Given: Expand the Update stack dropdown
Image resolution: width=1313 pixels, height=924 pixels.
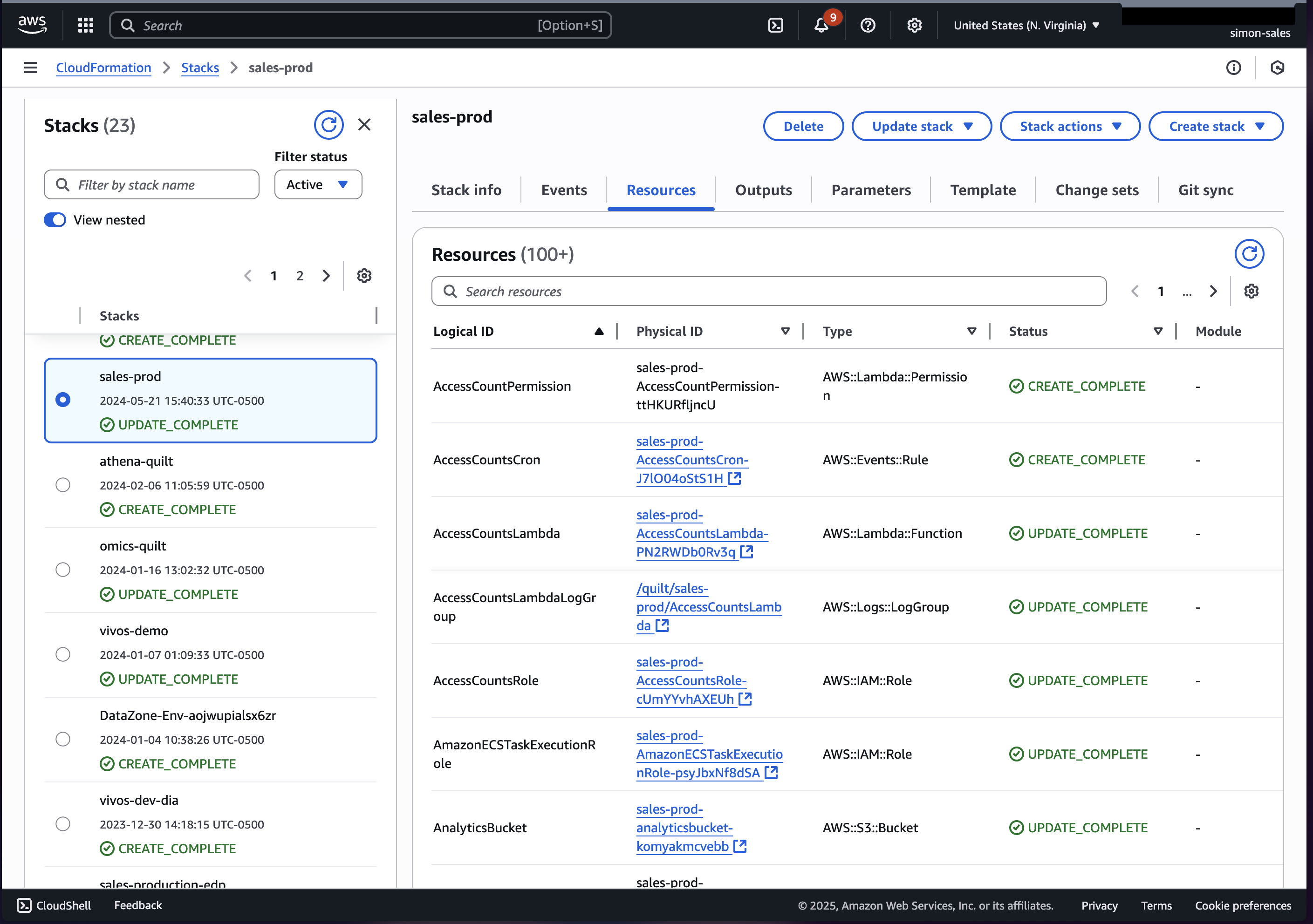Looking at the screenshot, I should (x=921, y=126).
